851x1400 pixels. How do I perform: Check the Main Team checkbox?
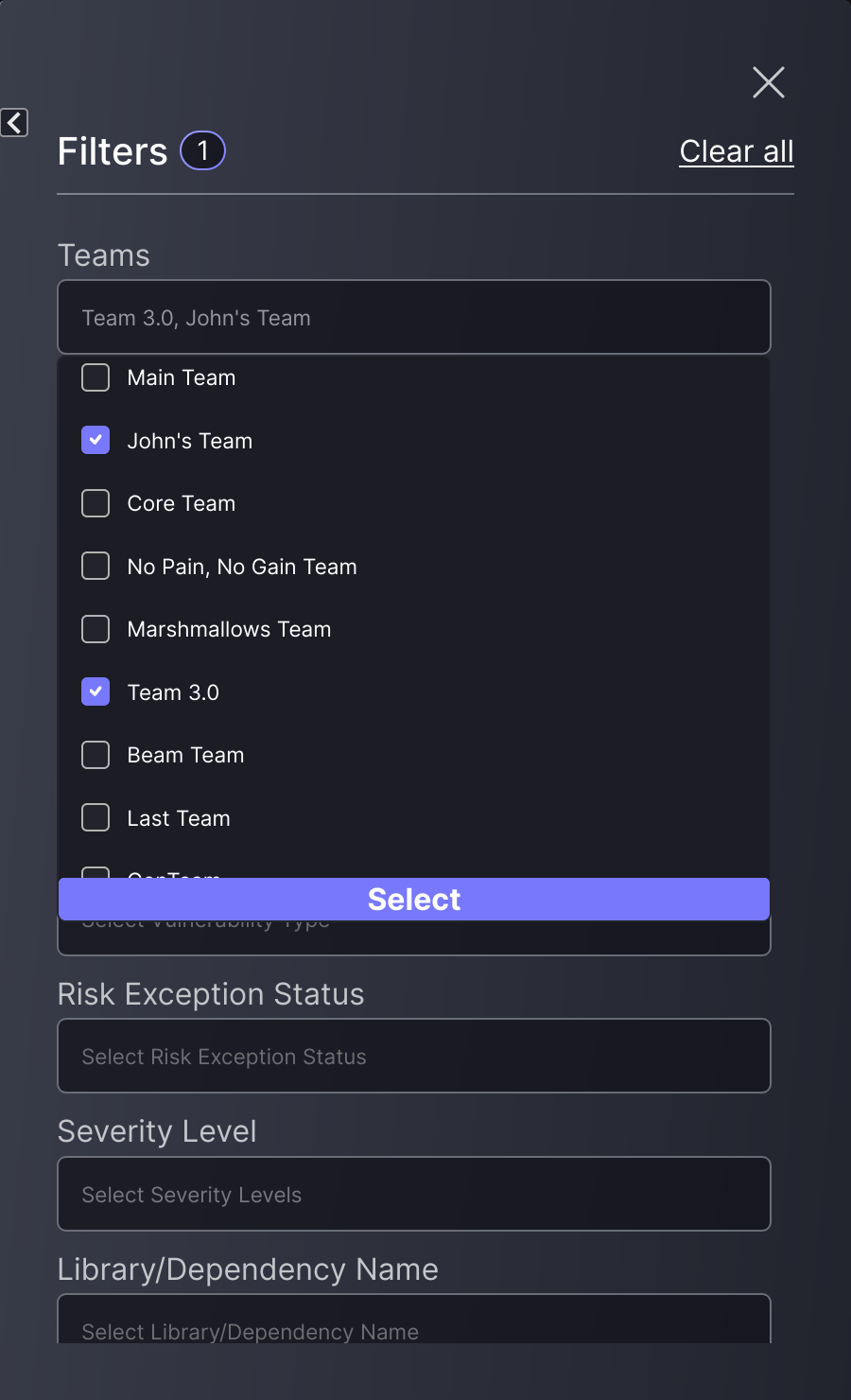click(x=96, y=377)
